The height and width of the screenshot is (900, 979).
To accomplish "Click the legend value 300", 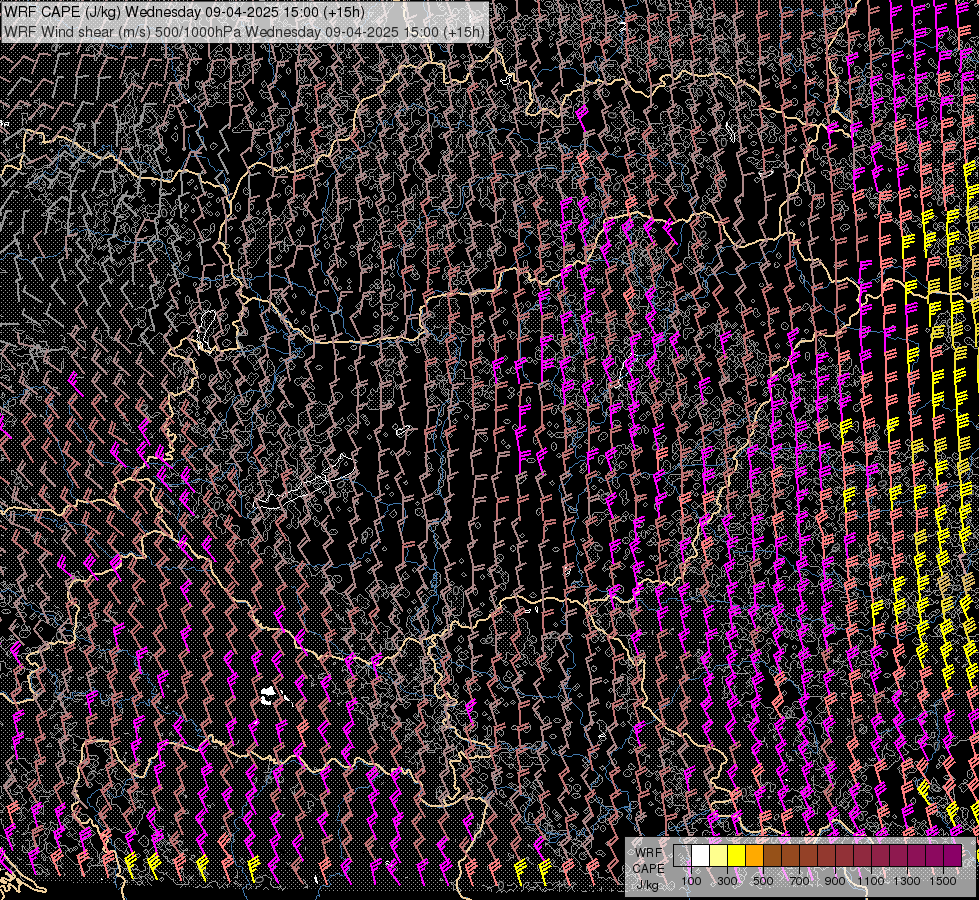I will pos(727,881).
